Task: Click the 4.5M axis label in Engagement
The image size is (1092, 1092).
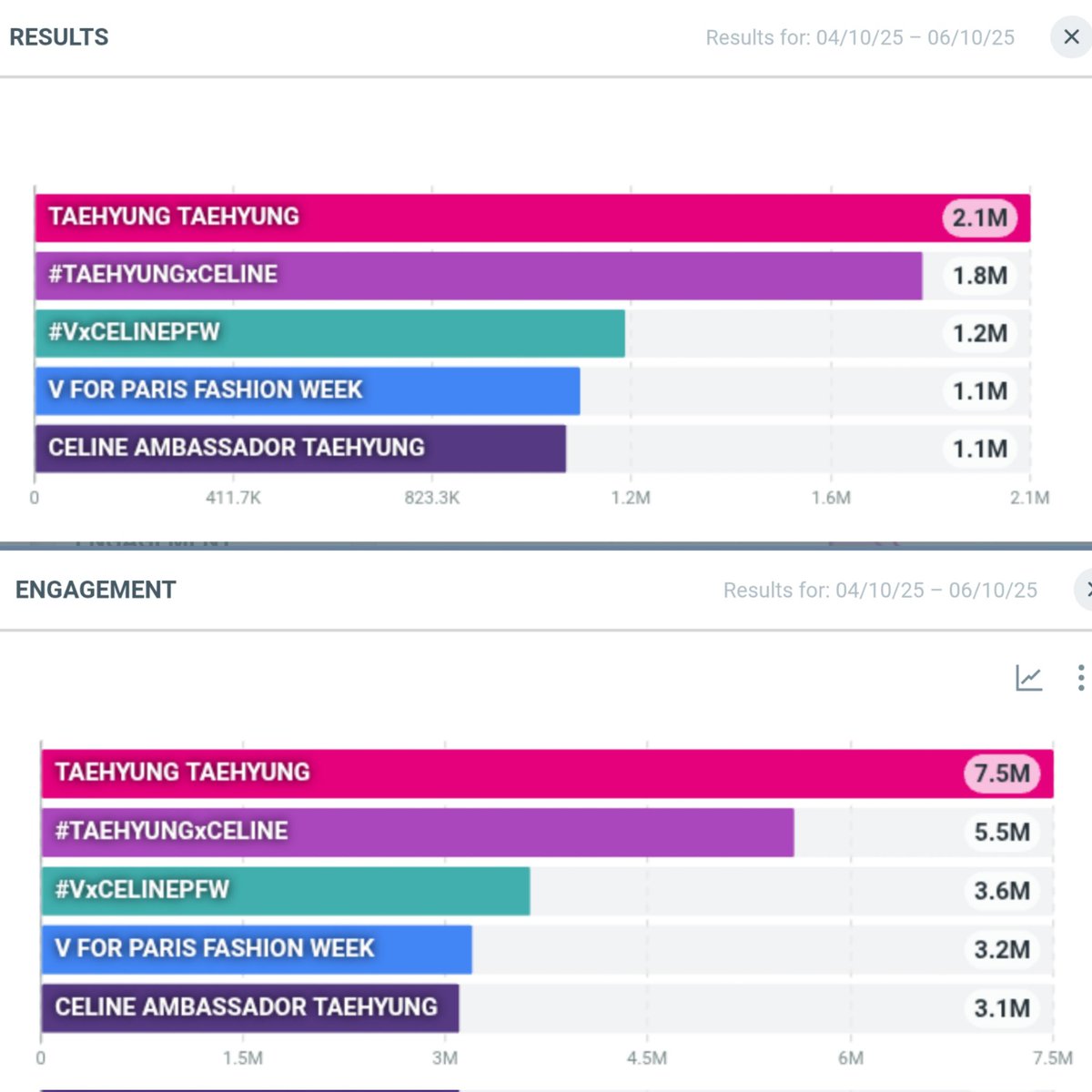Action: [647, 1058]
